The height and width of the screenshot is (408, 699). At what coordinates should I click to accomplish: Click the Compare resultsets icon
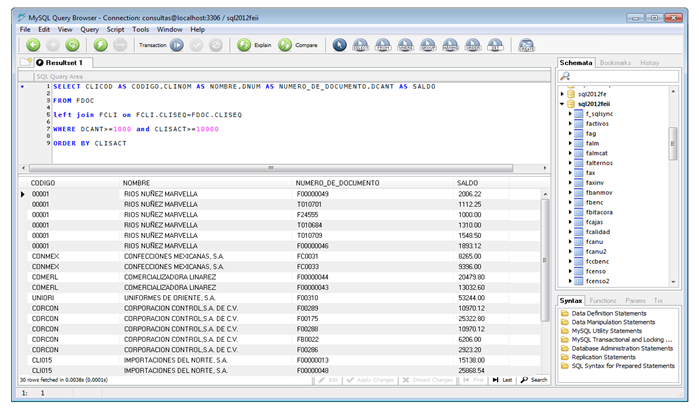(285, 45)
